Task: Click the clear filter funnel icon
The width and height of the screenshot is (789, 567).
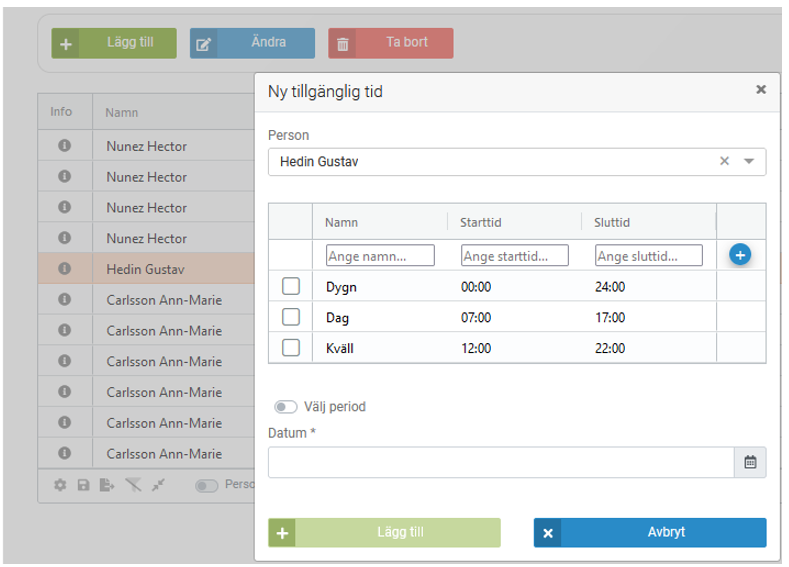Action: pyautogui.click(x=133, y=485)
